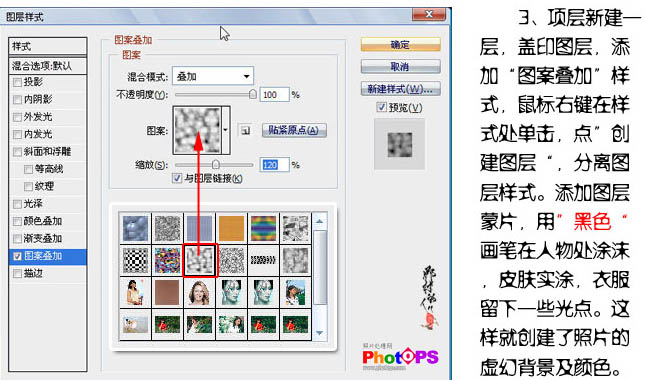Click the opacity value field showing 100
This screenshot has width=645, height=380.
pos(274,95)
